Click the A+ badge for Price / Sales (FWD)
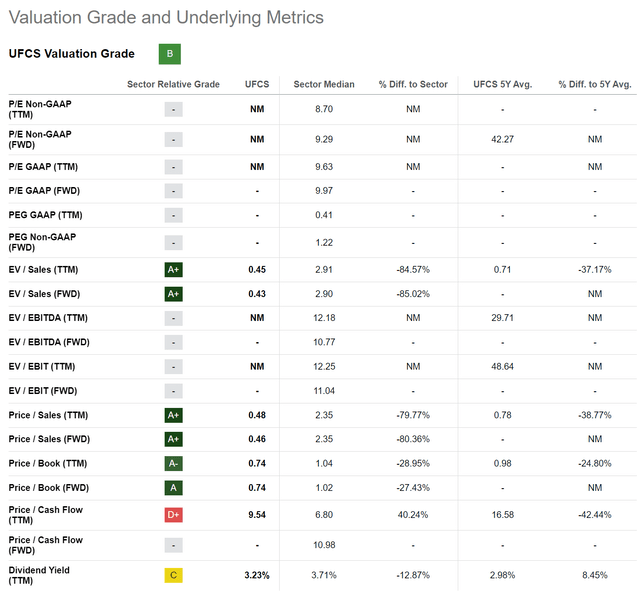 coord(173,439)
